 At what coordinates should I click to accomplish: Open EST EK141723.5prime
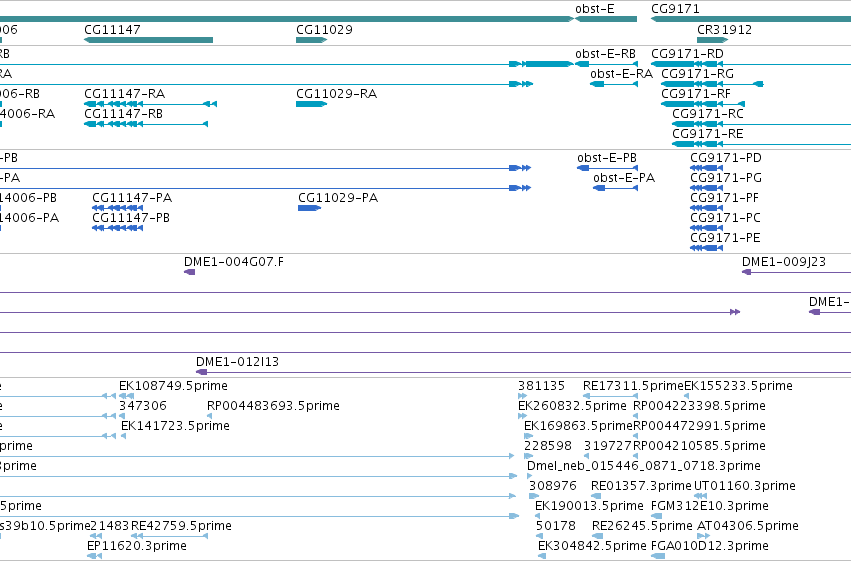click(x=175, y=426)
